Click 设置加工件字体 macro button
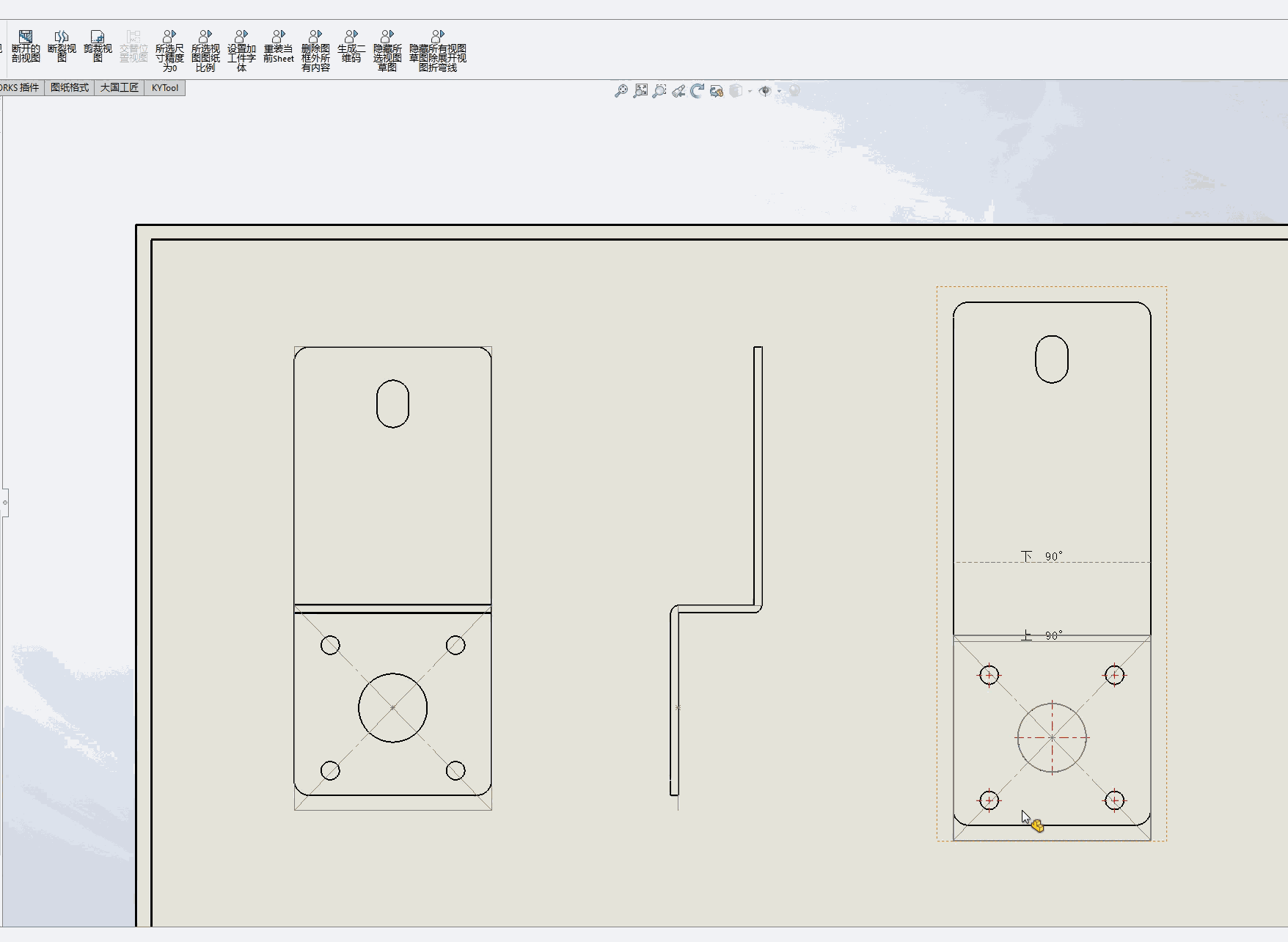 tap(241, 51)
